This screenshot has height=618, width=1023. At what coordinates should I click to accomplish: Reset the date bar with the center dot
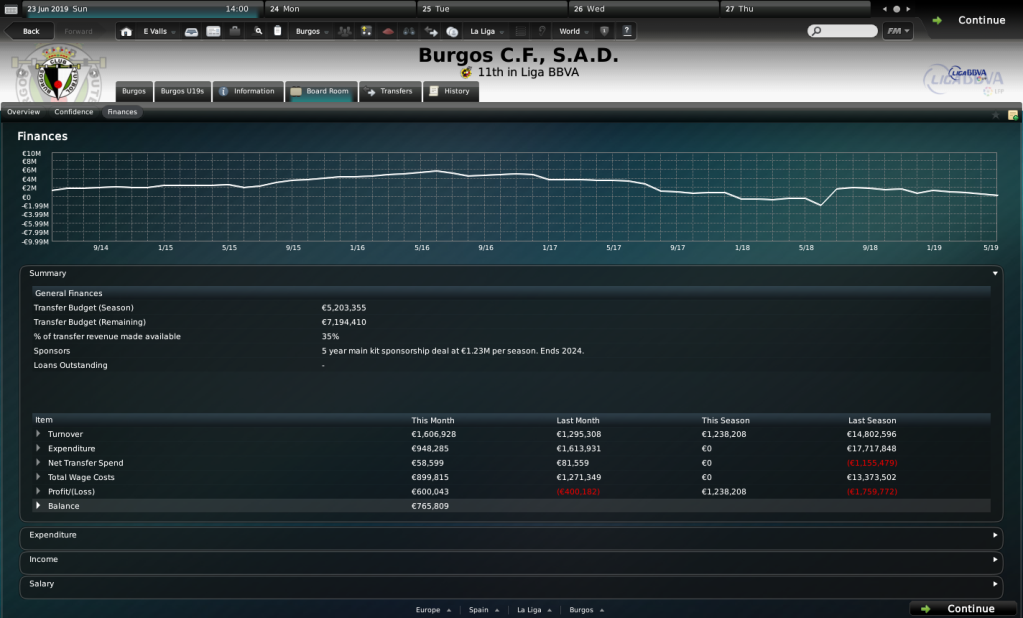tap(896, 9)
